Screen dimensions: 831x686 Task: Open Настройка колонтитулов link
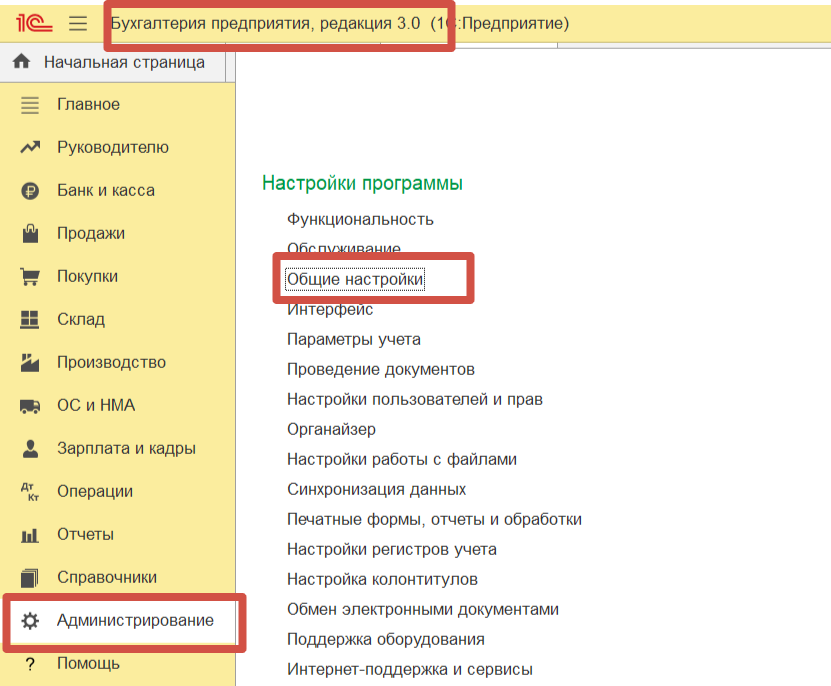pos(383,579)
